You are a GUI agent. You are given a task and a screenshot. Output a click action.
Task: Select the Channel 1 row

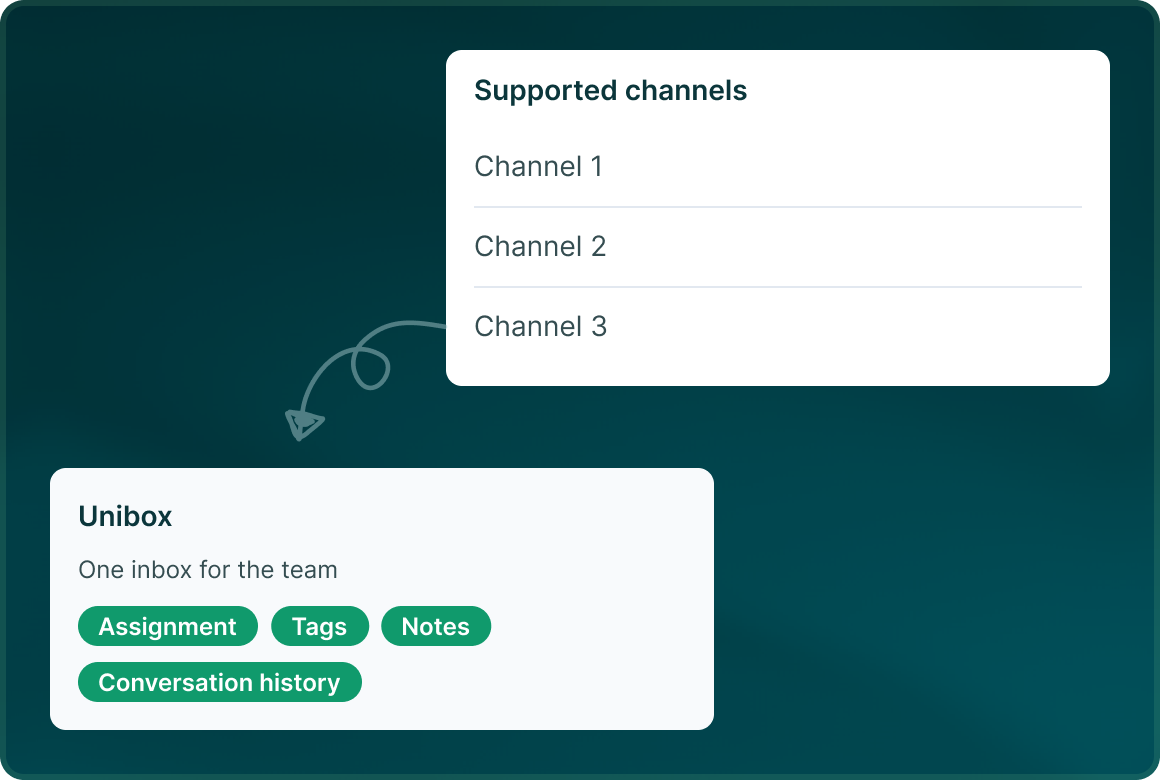coord(778,167)
